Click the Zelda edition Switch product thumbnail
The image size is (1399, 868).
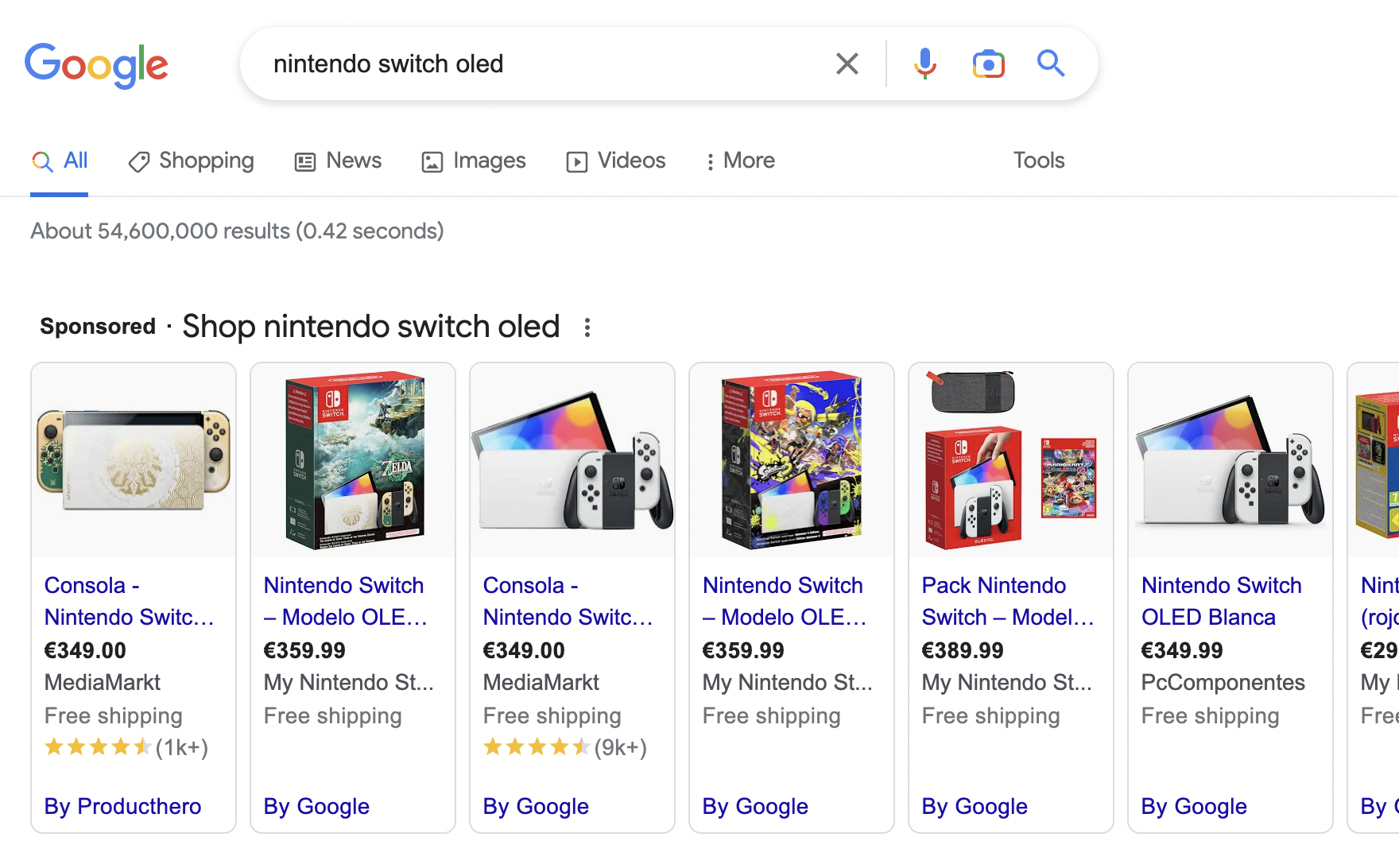coord(352,459)
